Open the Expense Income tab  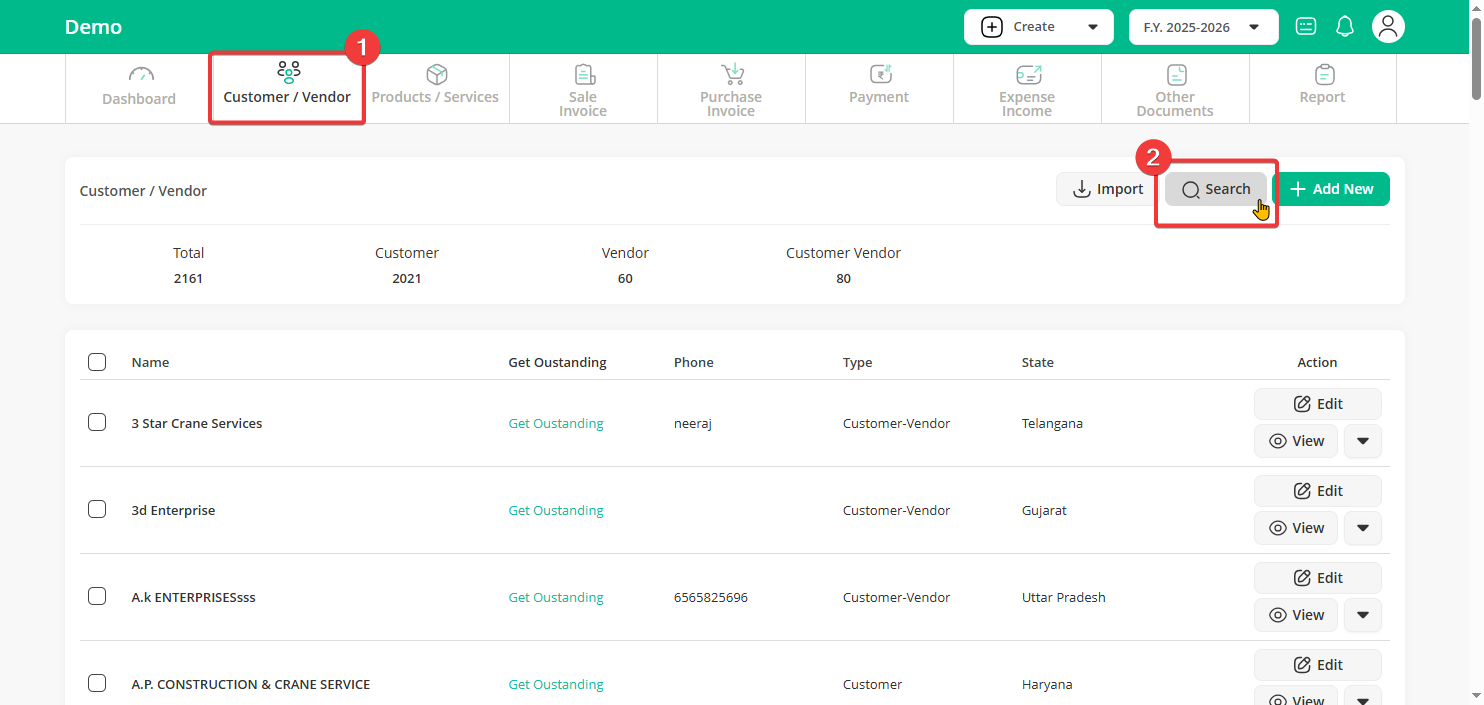(x=1027, y=88)
